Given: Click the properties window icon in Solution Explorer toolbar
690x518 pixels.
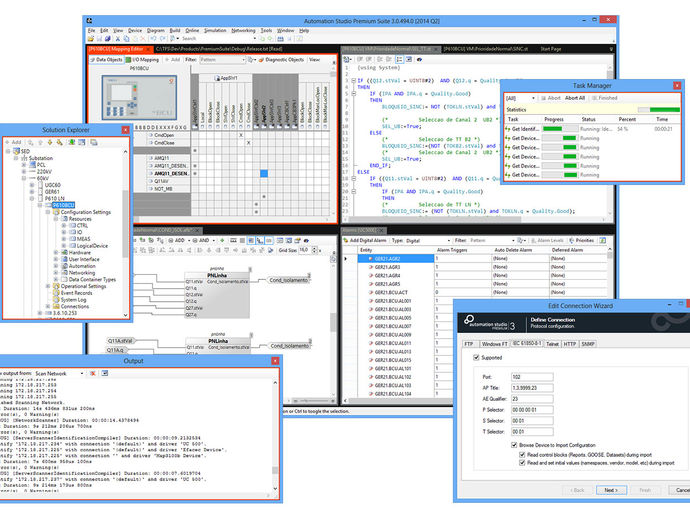Looking at the screenshot, I should (82, 142).
